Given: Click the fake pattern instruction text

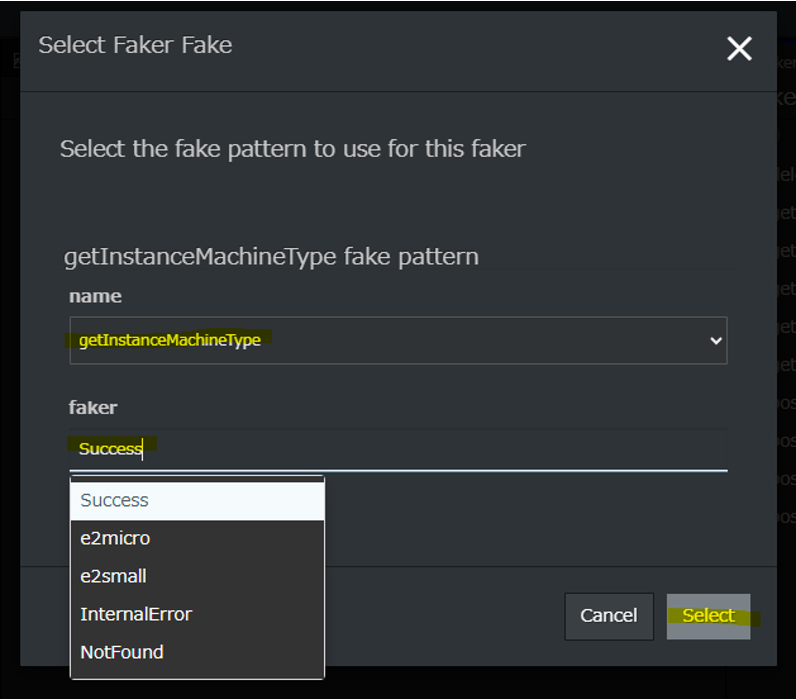Looking at the screenshot, I should (x=292, y=149).
